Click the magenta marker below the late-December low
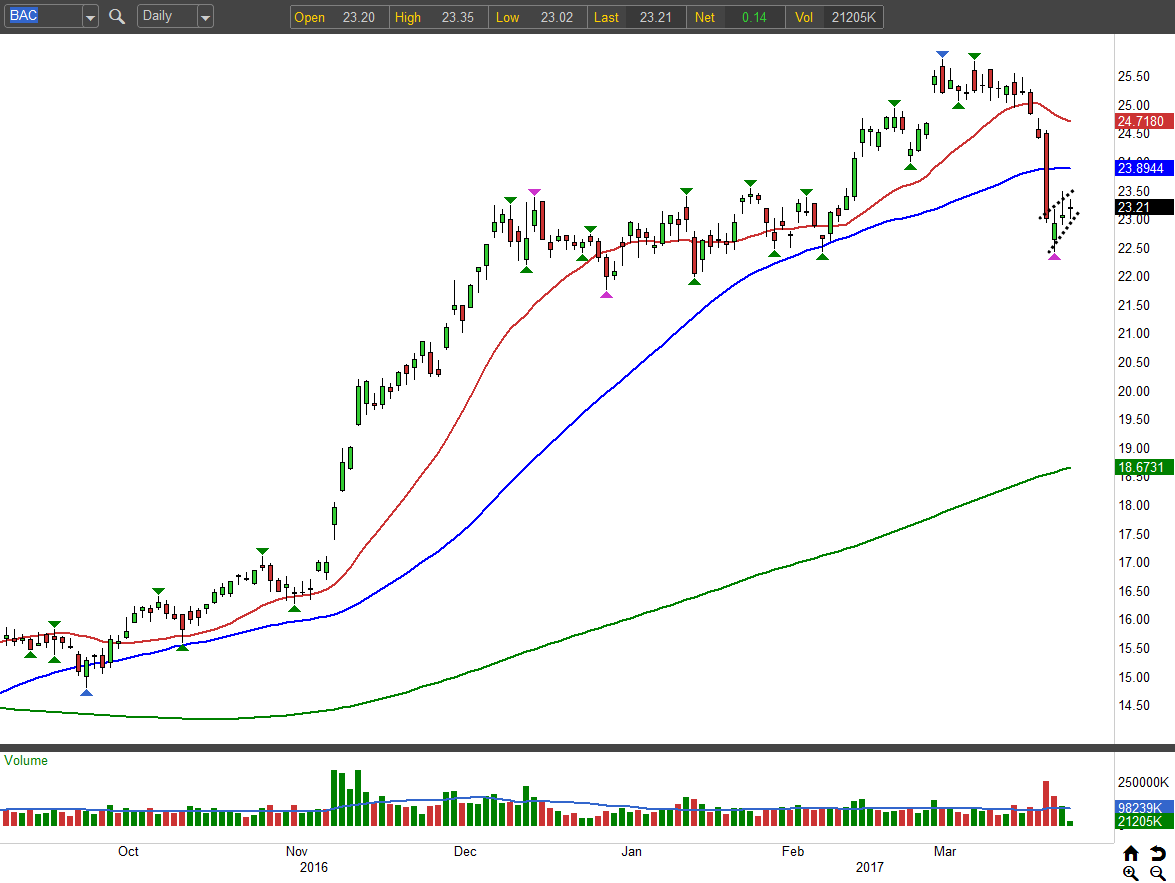Image resolution: width=1175 pixels, height=883 pixels. 606,295
